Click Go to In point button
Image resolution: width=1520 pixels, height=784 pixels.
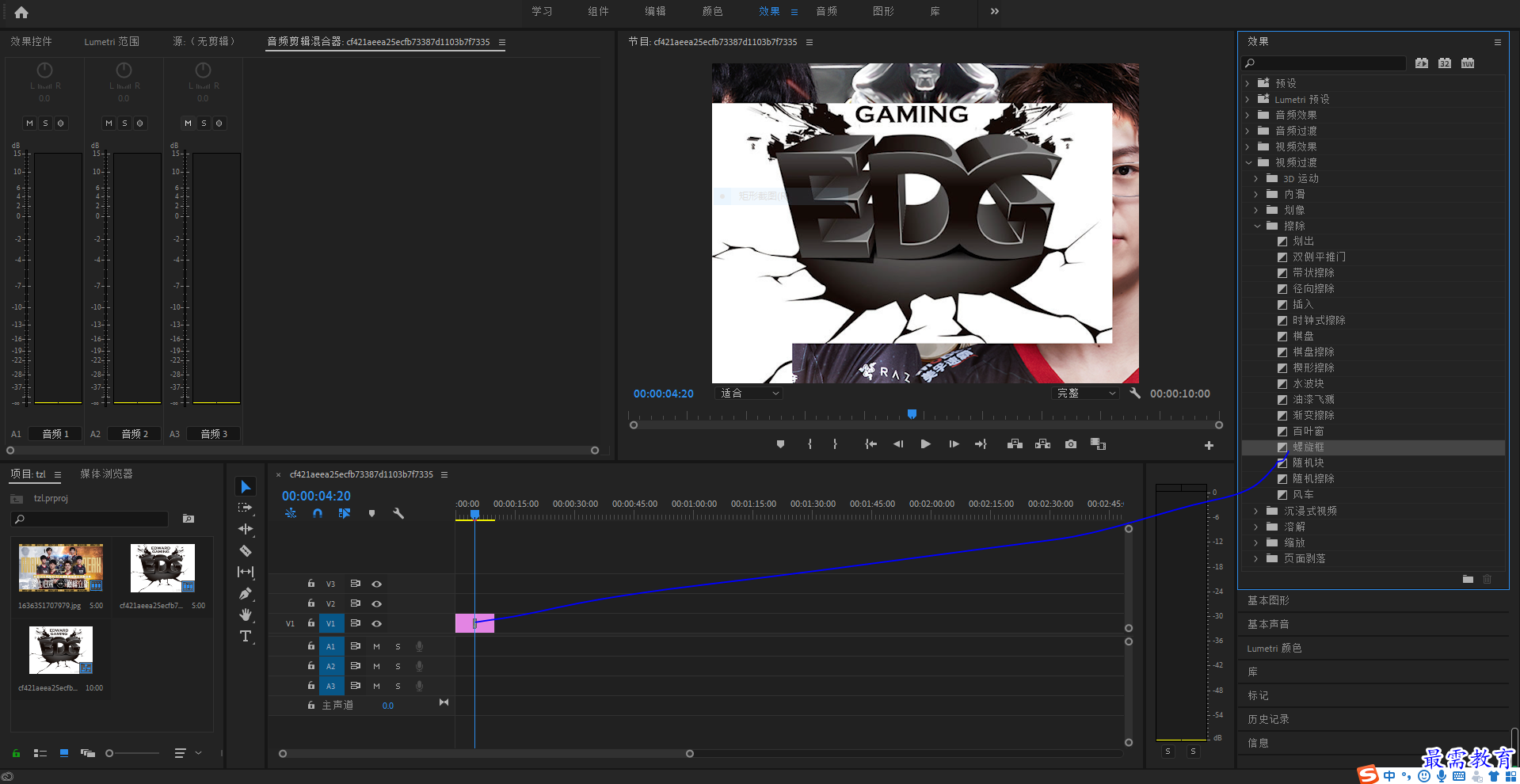(870, 444)
